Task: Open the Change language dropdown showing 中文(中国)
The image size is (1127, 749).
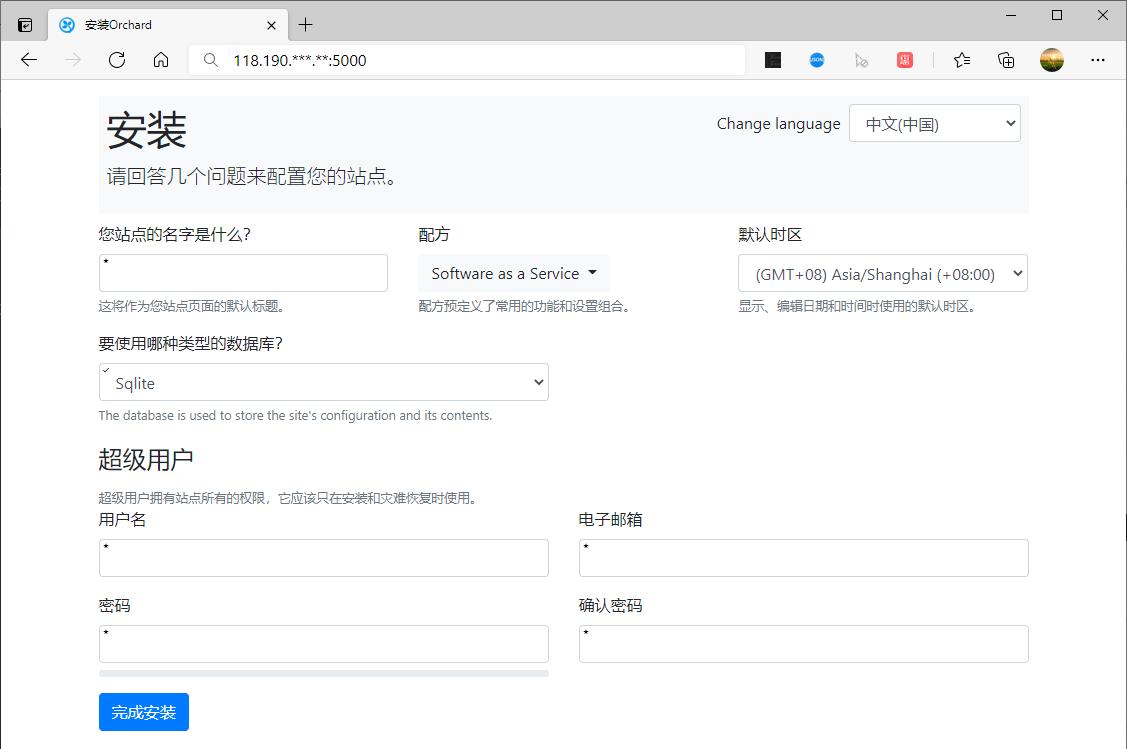Action: pos(934,123)
